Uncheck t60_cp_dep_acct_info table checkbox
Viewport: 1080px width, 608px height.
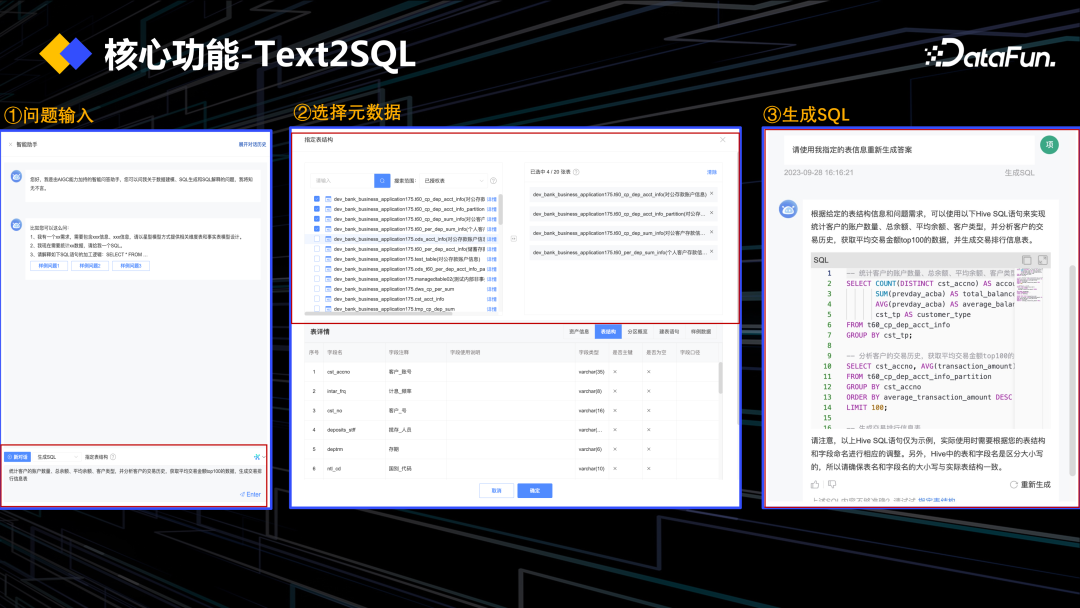317,199
